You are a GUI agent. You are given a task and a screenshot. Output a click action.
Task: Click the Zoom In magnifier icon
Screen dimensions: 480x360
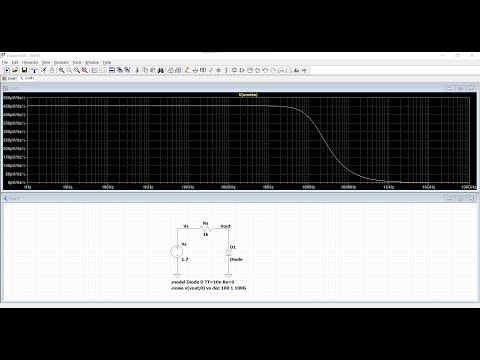click(62, 70)
